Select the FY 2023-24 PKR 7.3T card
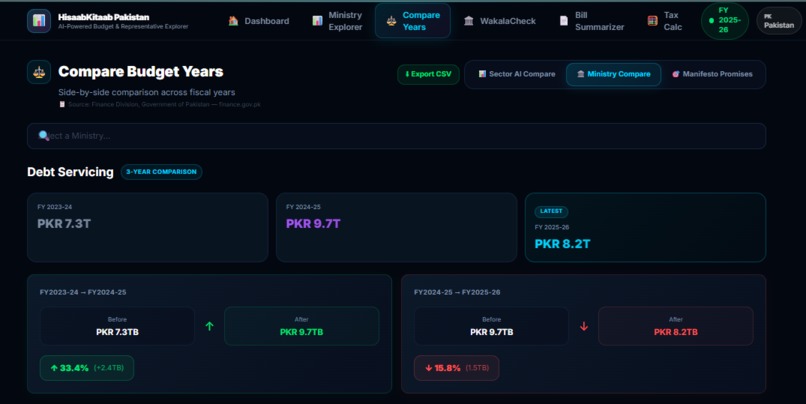 (x=148, y=227)
